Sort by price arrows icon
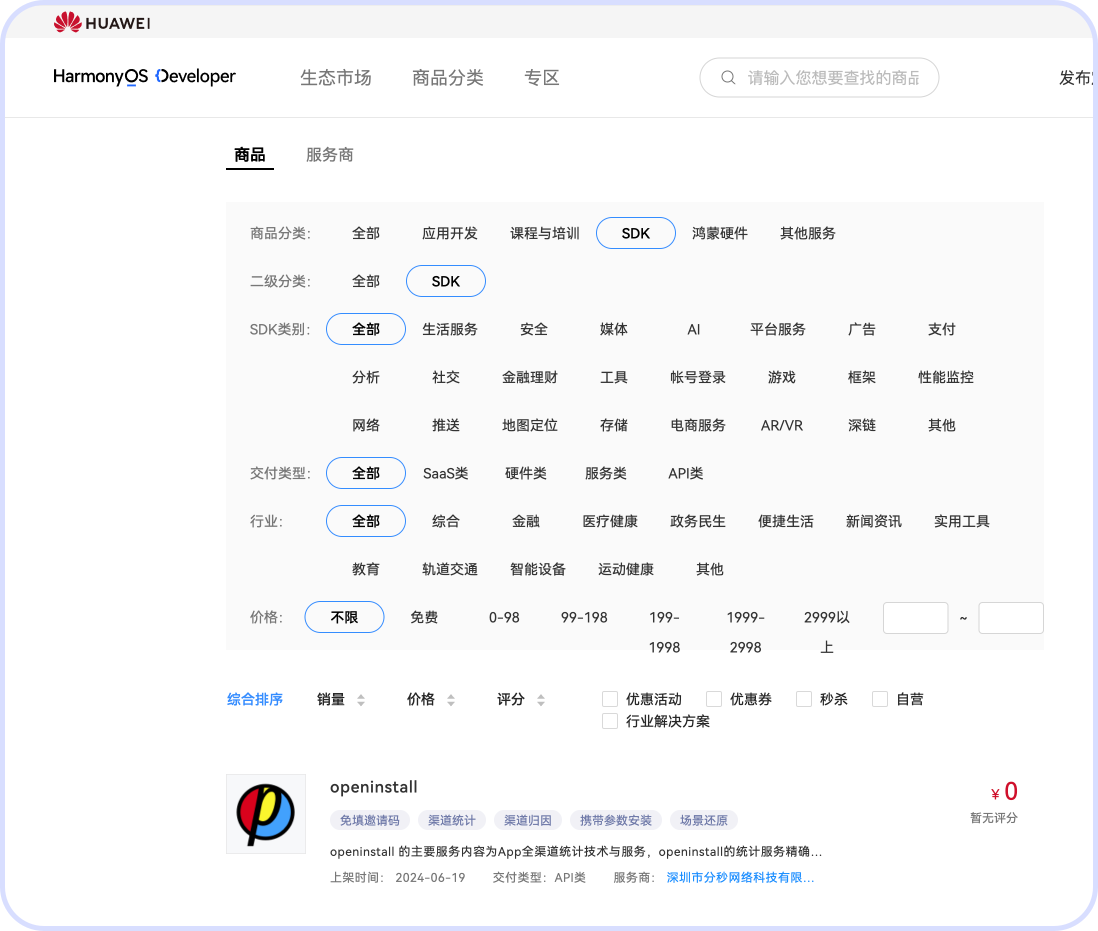1098x931 pixels. pyautogui.click(x=451, y=700)
